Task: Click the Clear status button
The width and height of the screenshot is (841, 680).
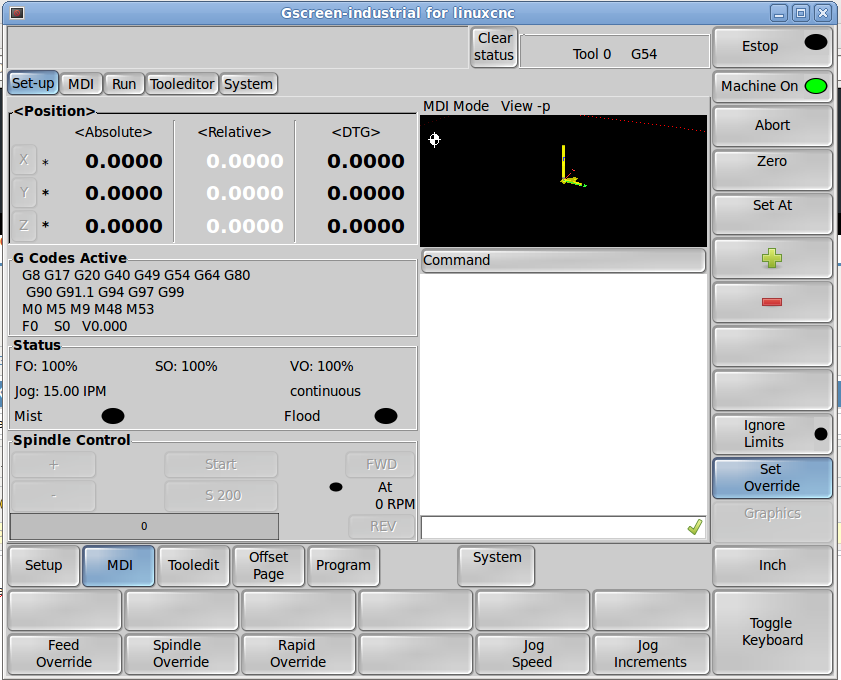Action: click(494, 47)
